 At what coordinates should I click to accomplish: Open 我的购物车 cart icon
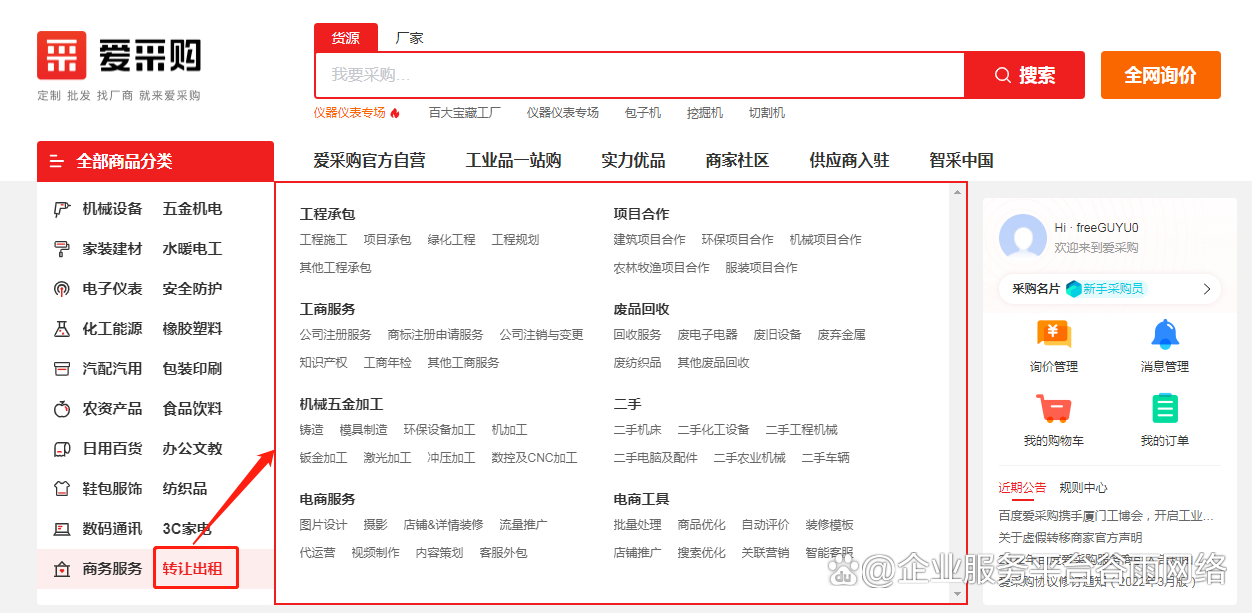(1054, 409)
